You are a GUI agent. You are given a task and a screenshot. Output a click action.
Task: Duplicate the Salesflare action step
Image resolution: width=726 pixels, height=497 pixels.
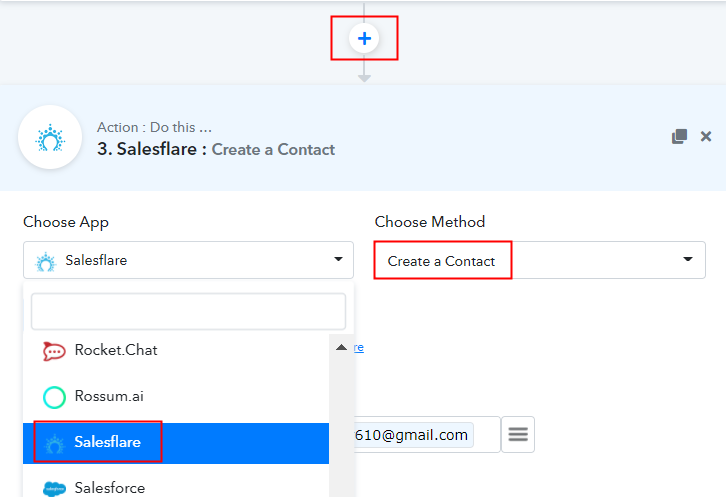[679, 136]
